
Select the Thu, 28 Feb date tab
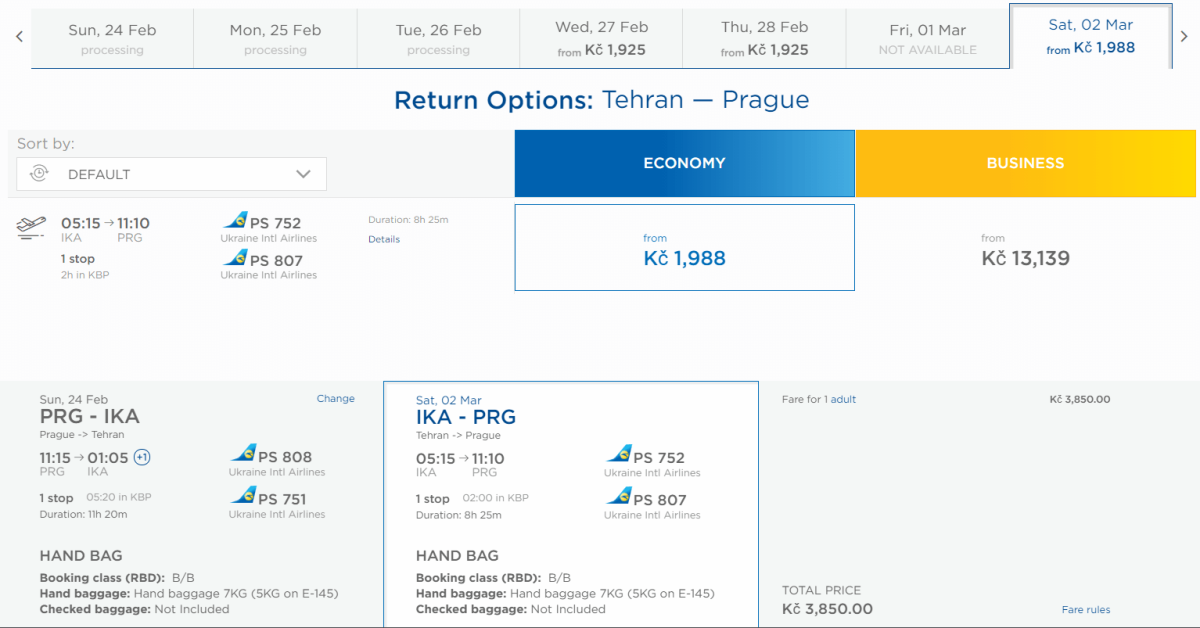(x=764, y=39)
